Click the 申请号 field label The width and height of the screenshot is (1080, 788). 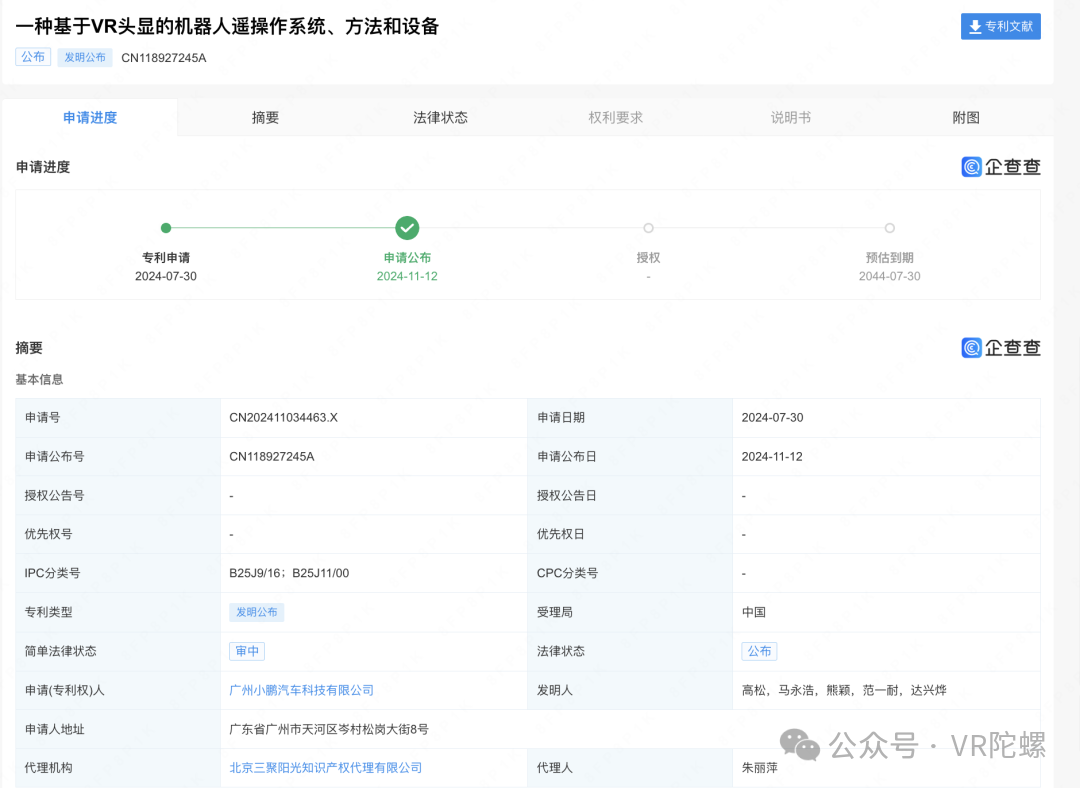(x=43, y=417)
